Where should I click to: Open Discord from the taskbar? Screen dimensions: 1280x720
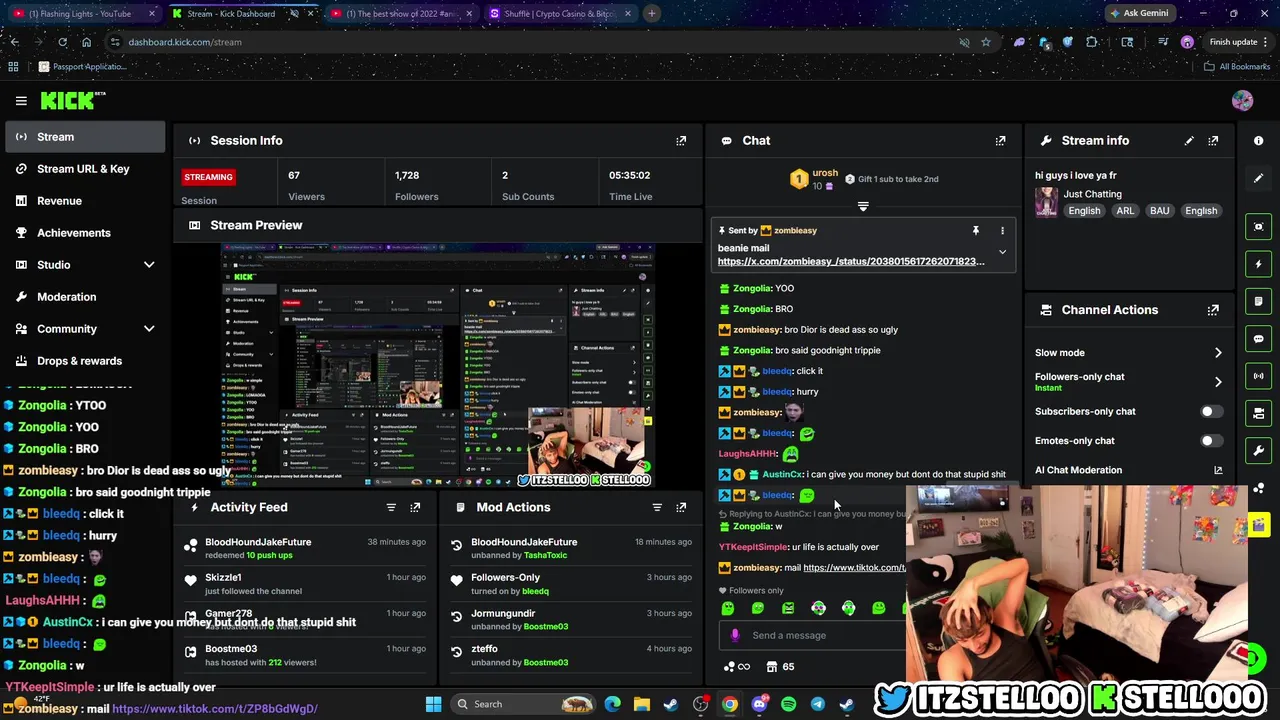coord(759,704)
